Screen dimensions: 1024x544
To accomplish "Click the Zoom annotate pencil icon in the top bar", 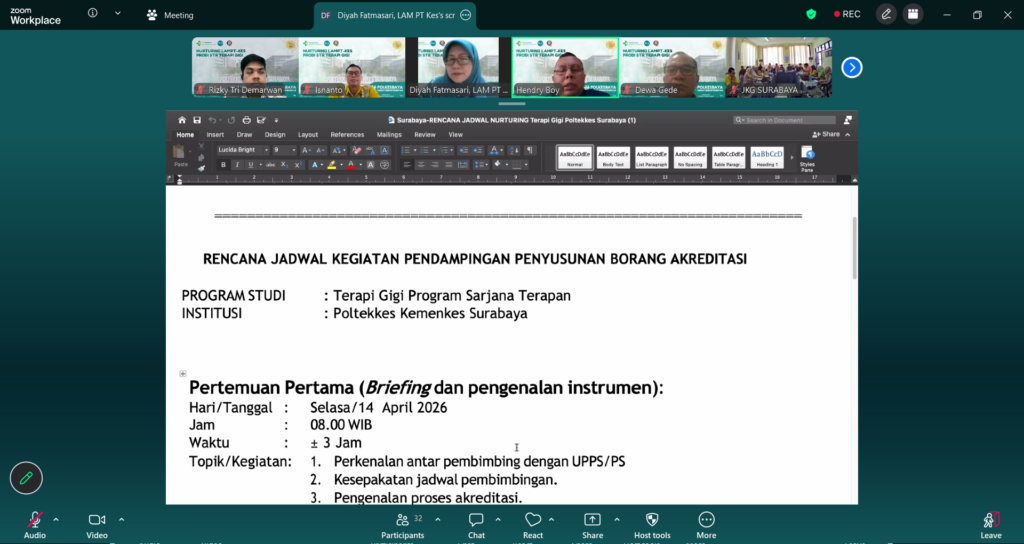I will point(886,14).
